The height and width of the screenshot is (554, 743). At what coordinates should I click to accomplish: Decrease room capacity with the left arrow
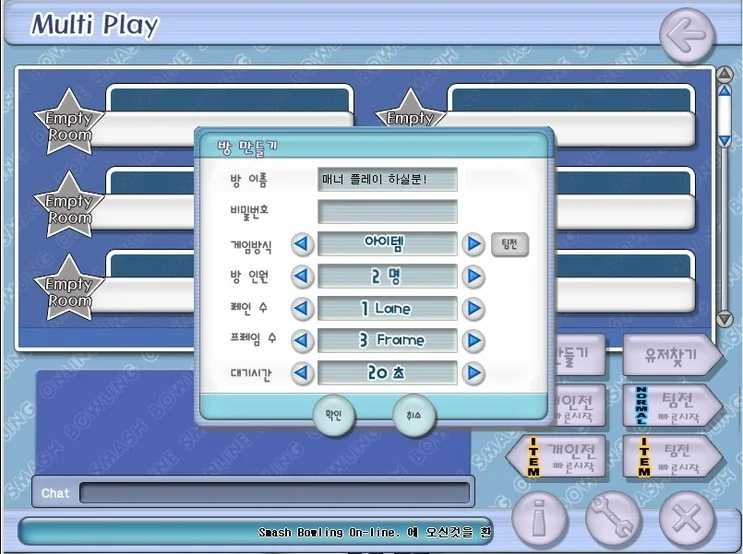[x=302, y=276]
